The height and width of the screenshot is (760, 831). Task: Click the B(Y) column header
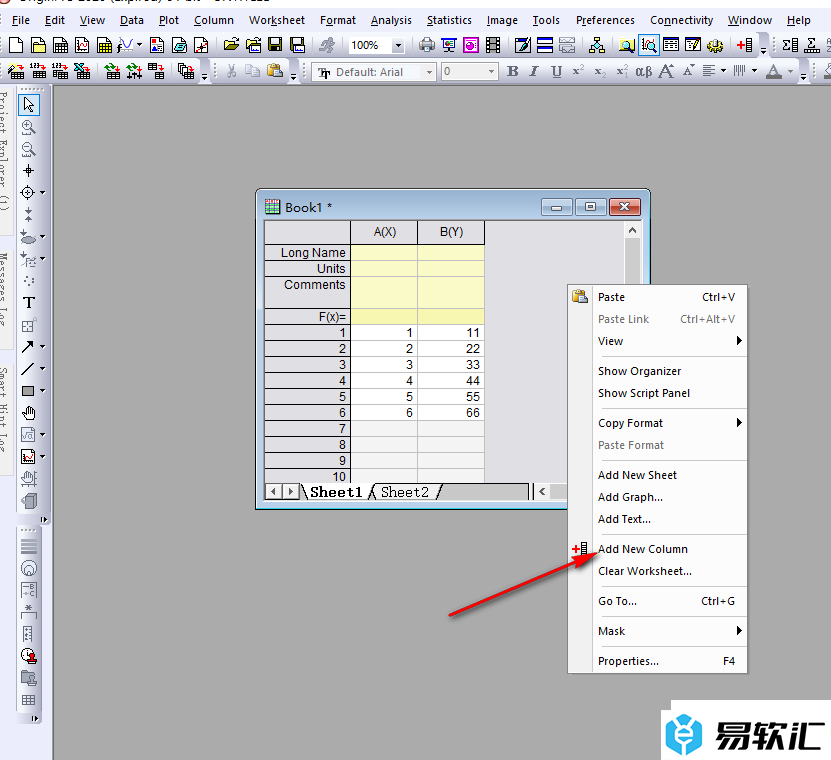[451, 232]
